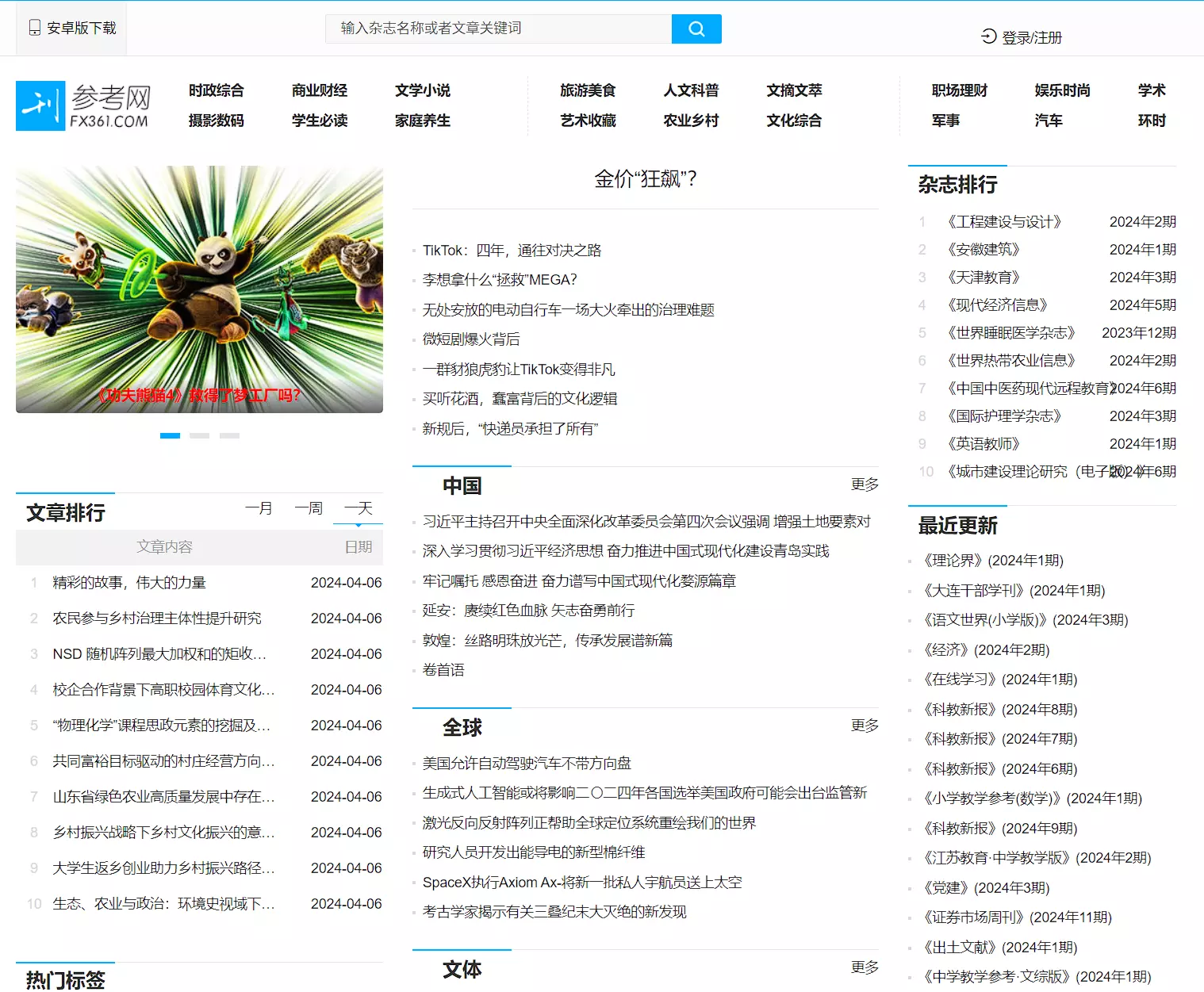Click the Kung Fu Panda banner image
Viewport: 1204px width, 992px height.
199,289
